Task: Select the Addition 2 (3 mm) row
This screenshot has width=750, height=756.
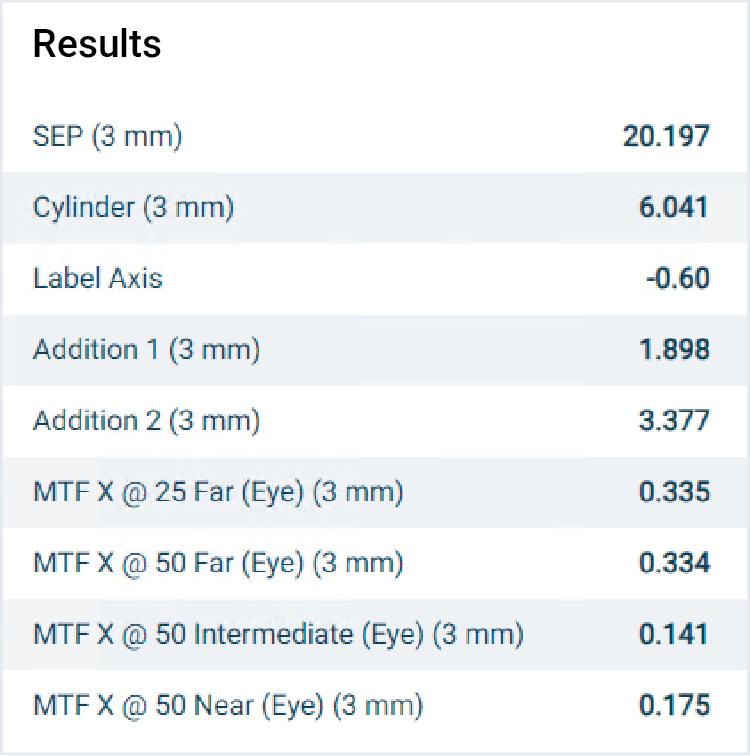Action: pyautogui.click(x=147, y=421)
